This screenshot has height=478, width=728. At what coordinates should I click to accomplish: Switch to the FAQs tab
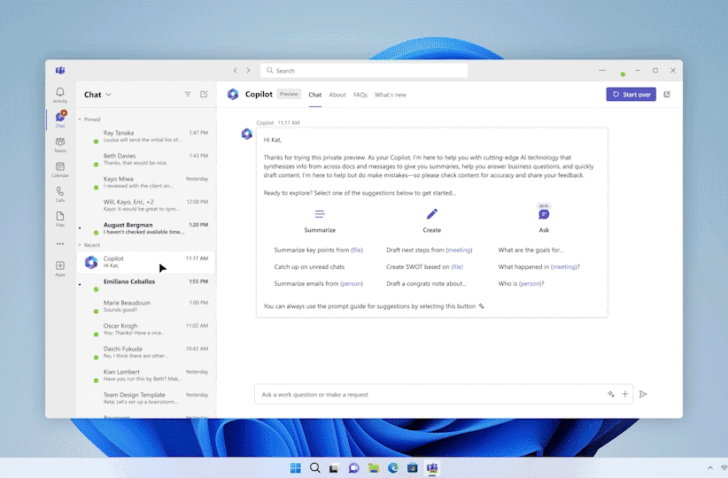[x=360, y=95]
